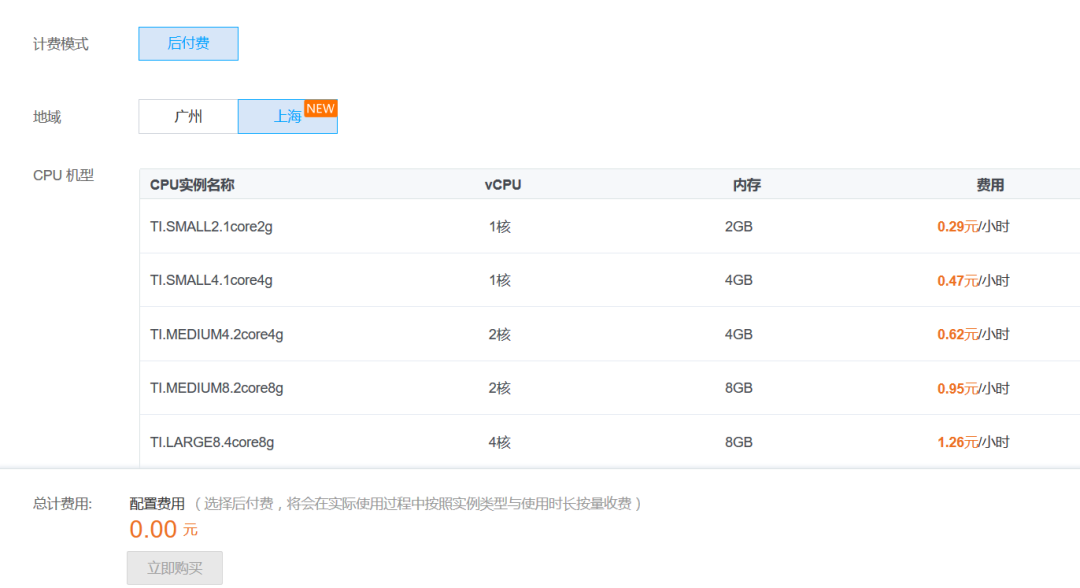Click the 8GB memory cell for TI.MEDIUM8

(x=739, y=388)
